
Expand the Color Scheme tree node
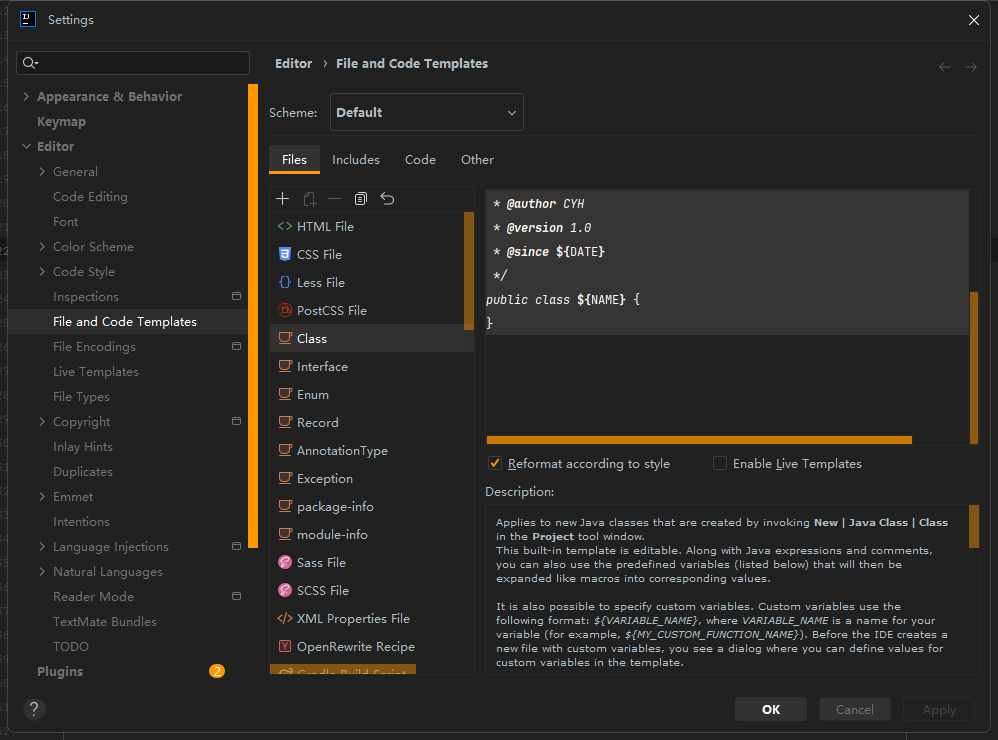[x=42, y=247]
